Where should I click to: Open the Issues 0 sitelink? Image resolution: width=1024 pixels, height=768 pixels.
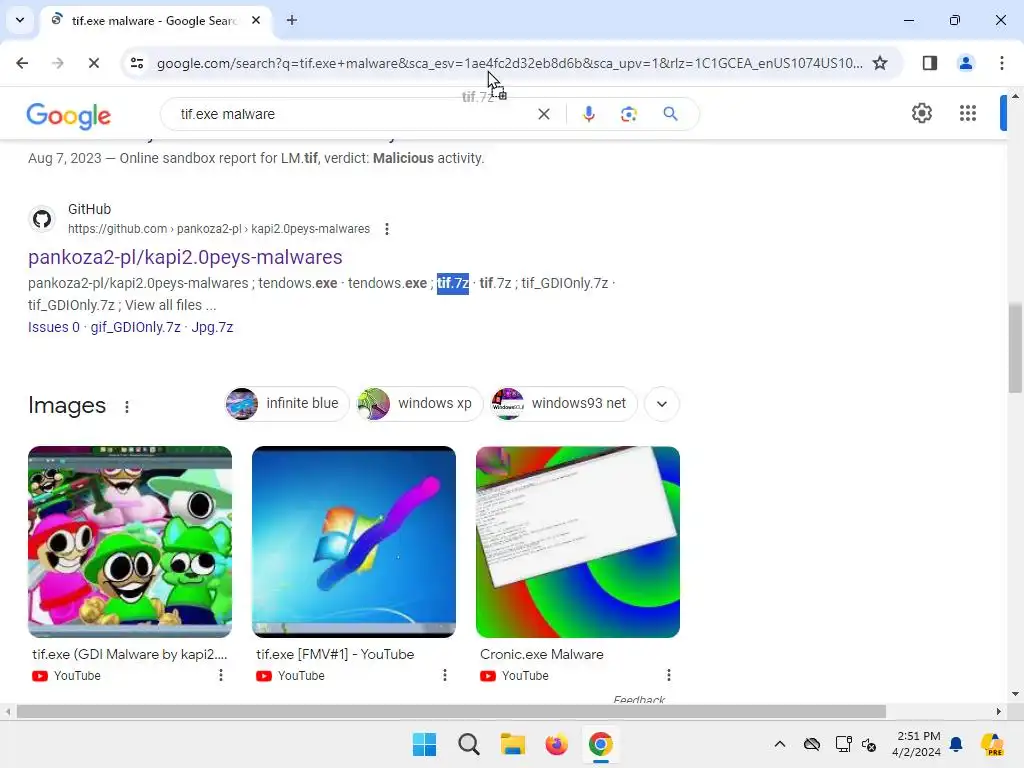54,327
